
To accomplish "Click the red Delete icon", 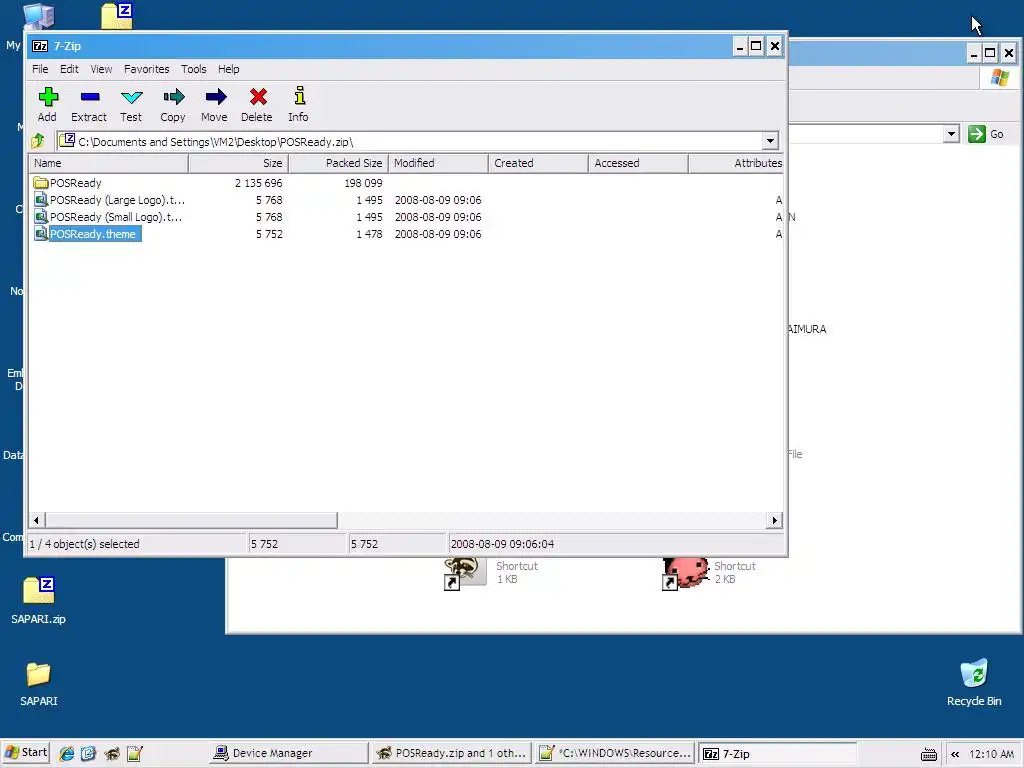I will coord(257,97).
